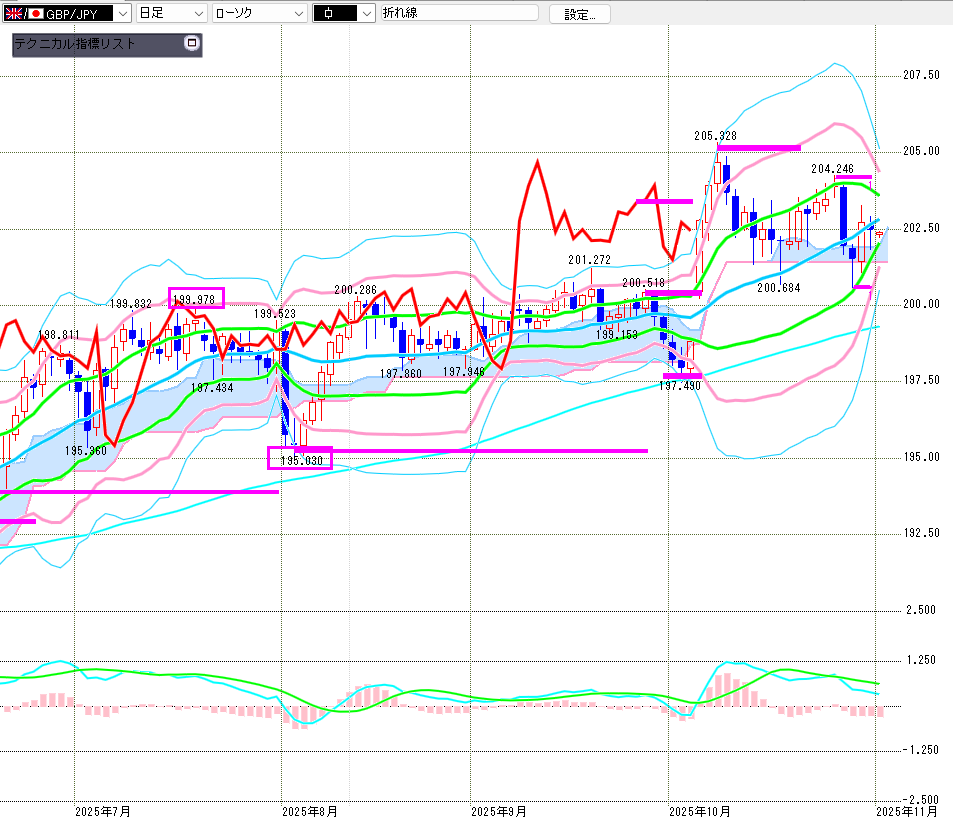953x822 pixels.
Task: Select the magenta line above 205.00 level
Action: click(758, 148)
